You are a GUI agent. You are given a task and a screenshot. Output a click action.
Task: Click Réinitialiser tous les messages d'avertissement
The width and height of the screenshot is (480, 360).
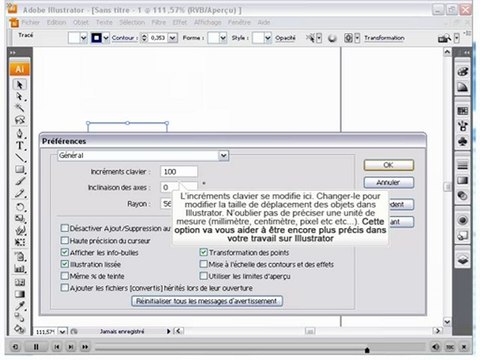point(207,301)
